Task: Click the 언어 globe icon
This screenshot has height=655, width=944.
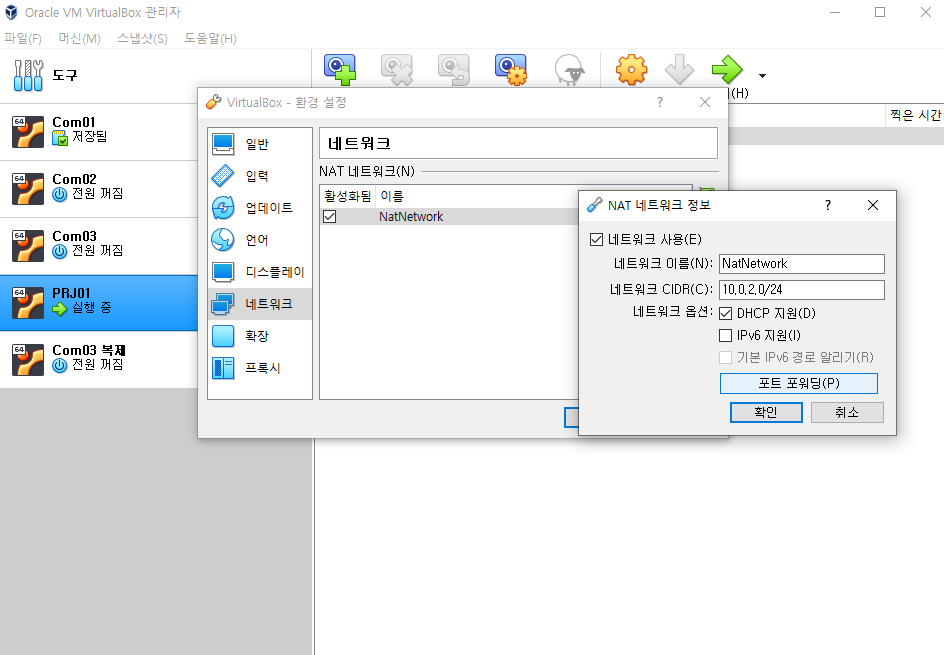Action: click(223, 240)
